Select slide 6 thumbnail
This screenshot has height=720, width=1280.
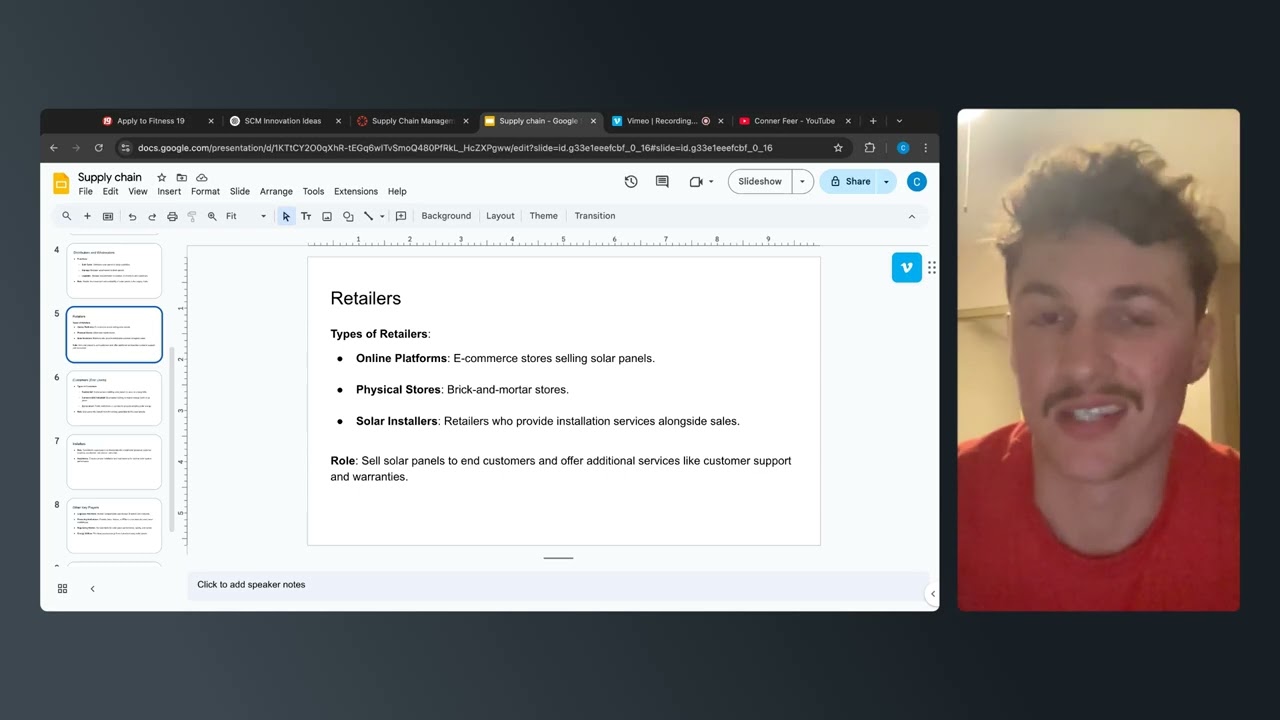tap(114, 398)
